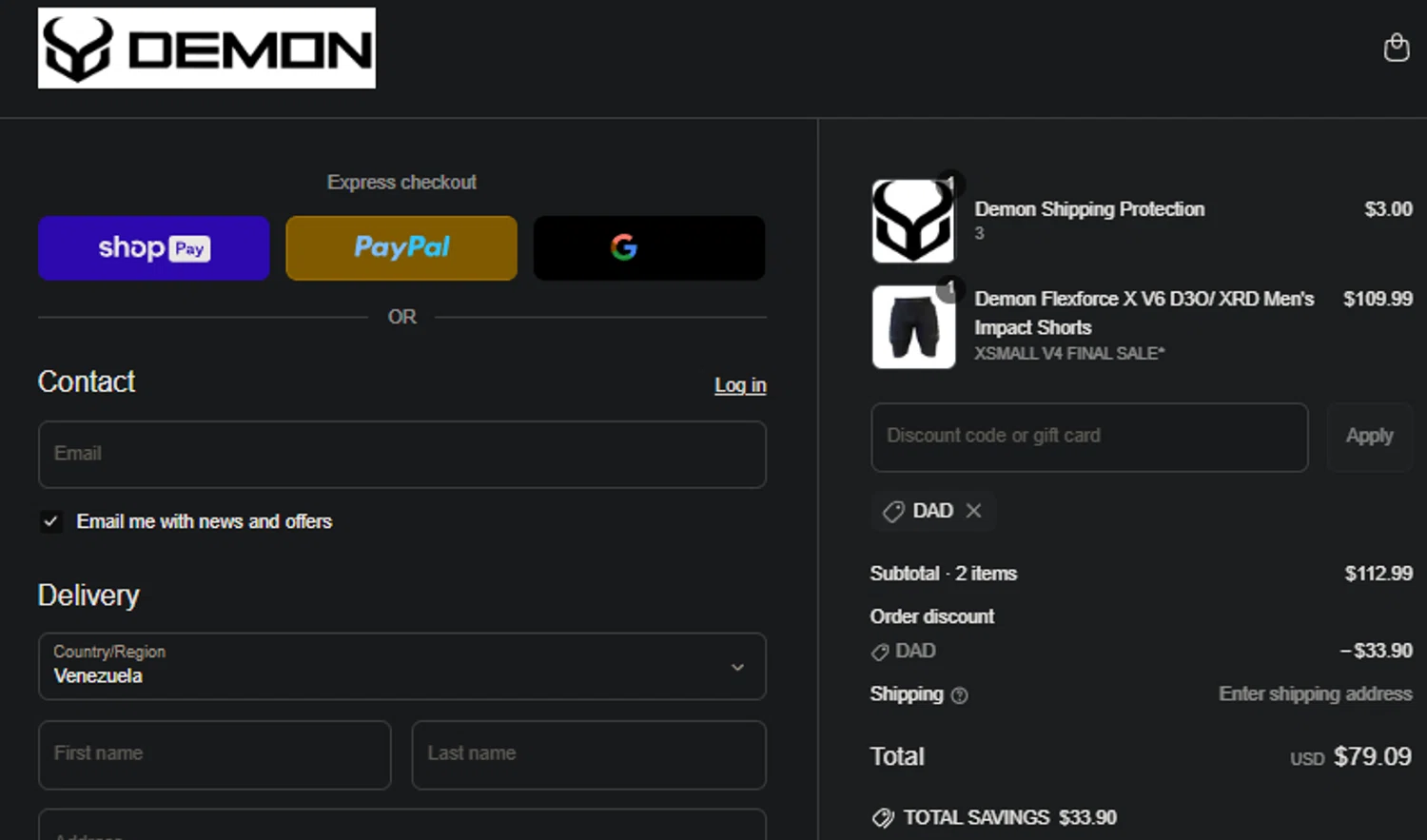Click Demon Shipping Protection product name

pos(1089,209)
